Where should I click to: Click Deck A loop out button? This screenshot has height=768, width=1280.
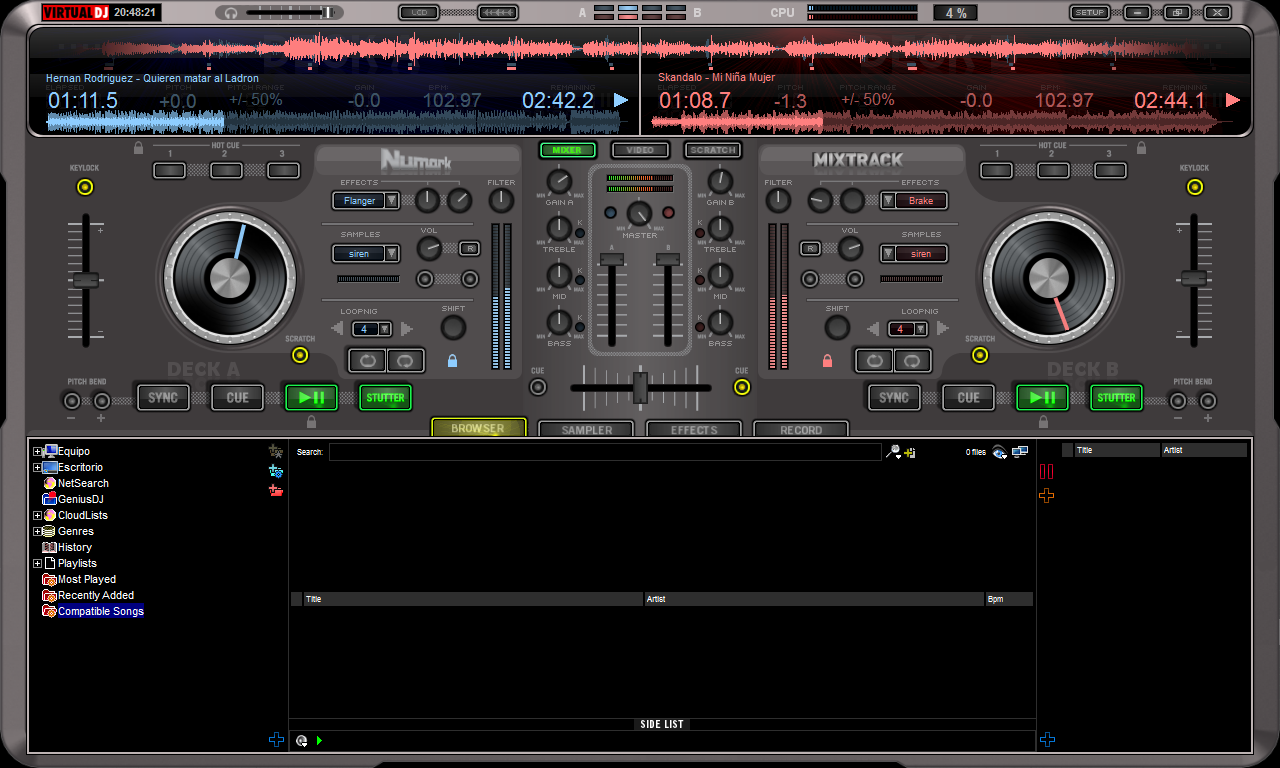(x=405, y=360)
